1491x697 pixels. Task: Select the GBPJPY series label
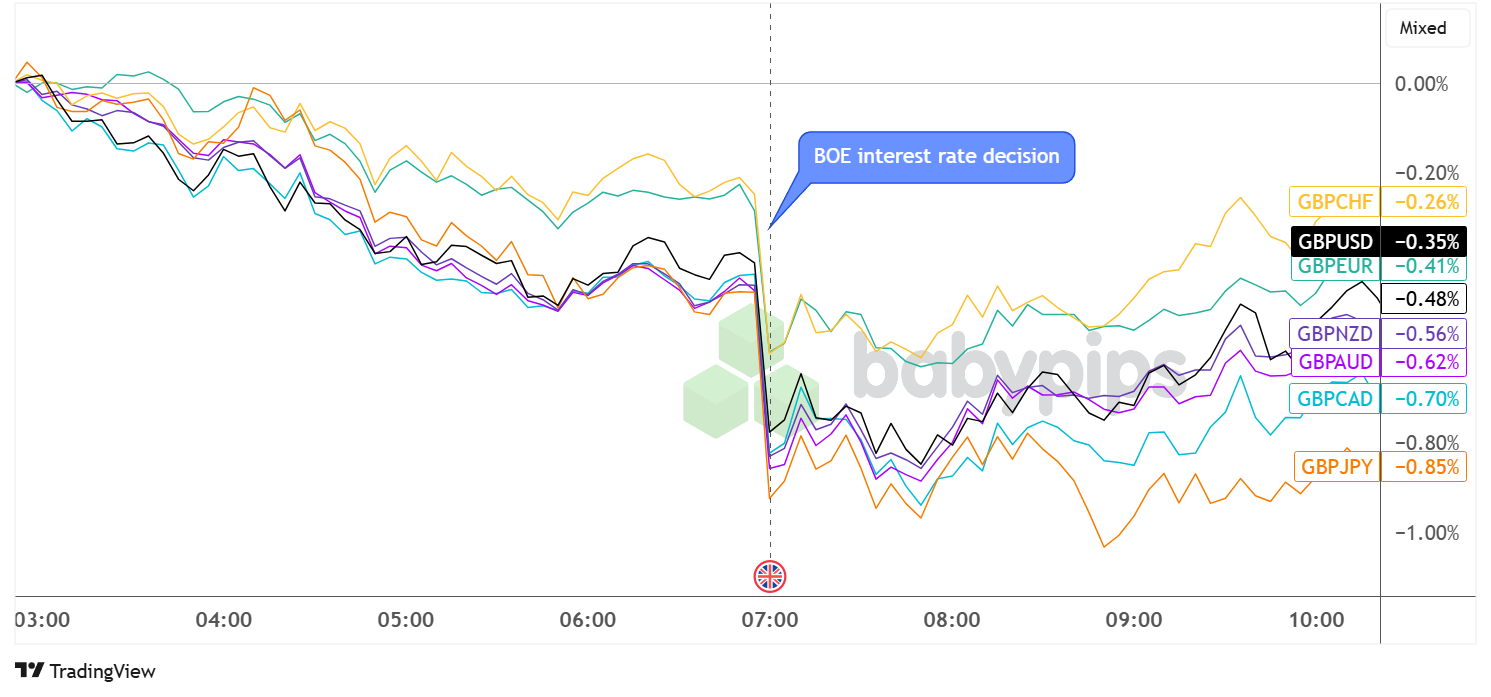point(1335,466)
